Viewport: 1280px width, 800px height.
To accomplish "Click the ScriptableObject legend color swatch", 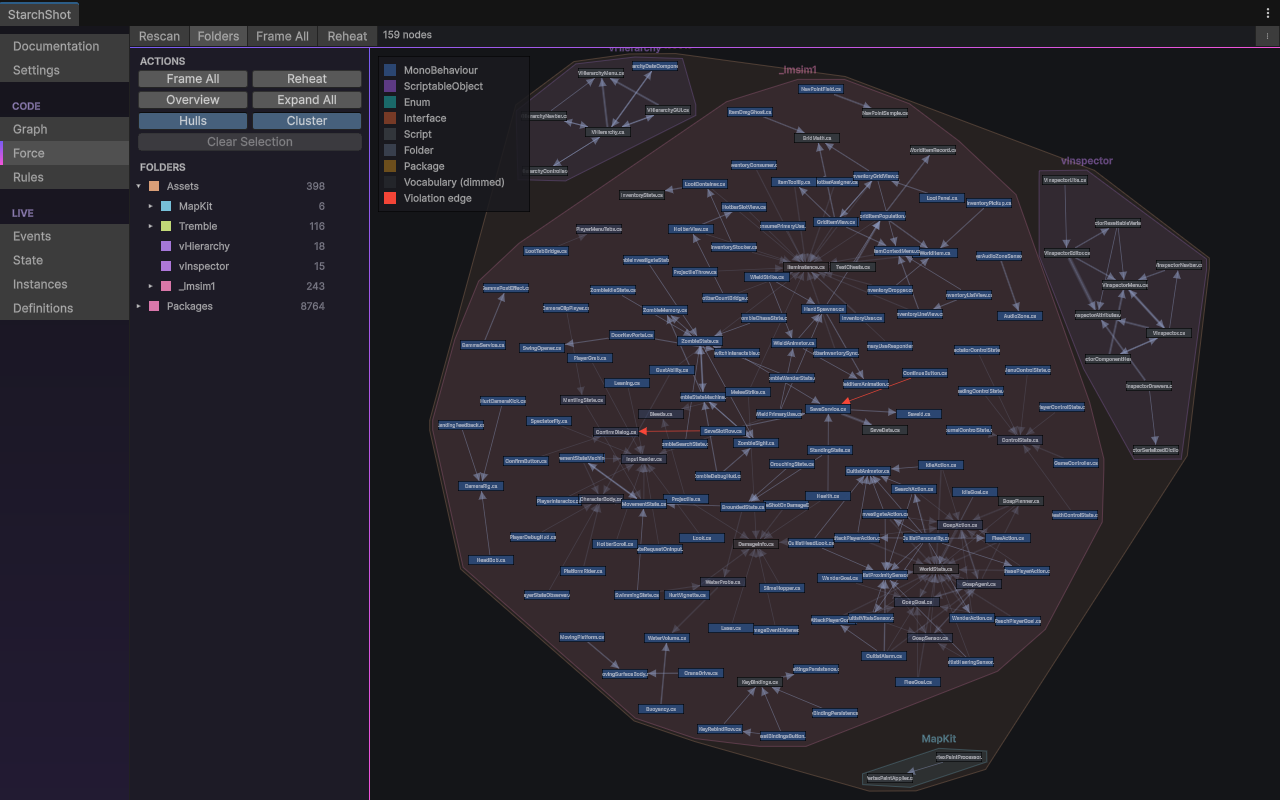I will tap(390, 86).
